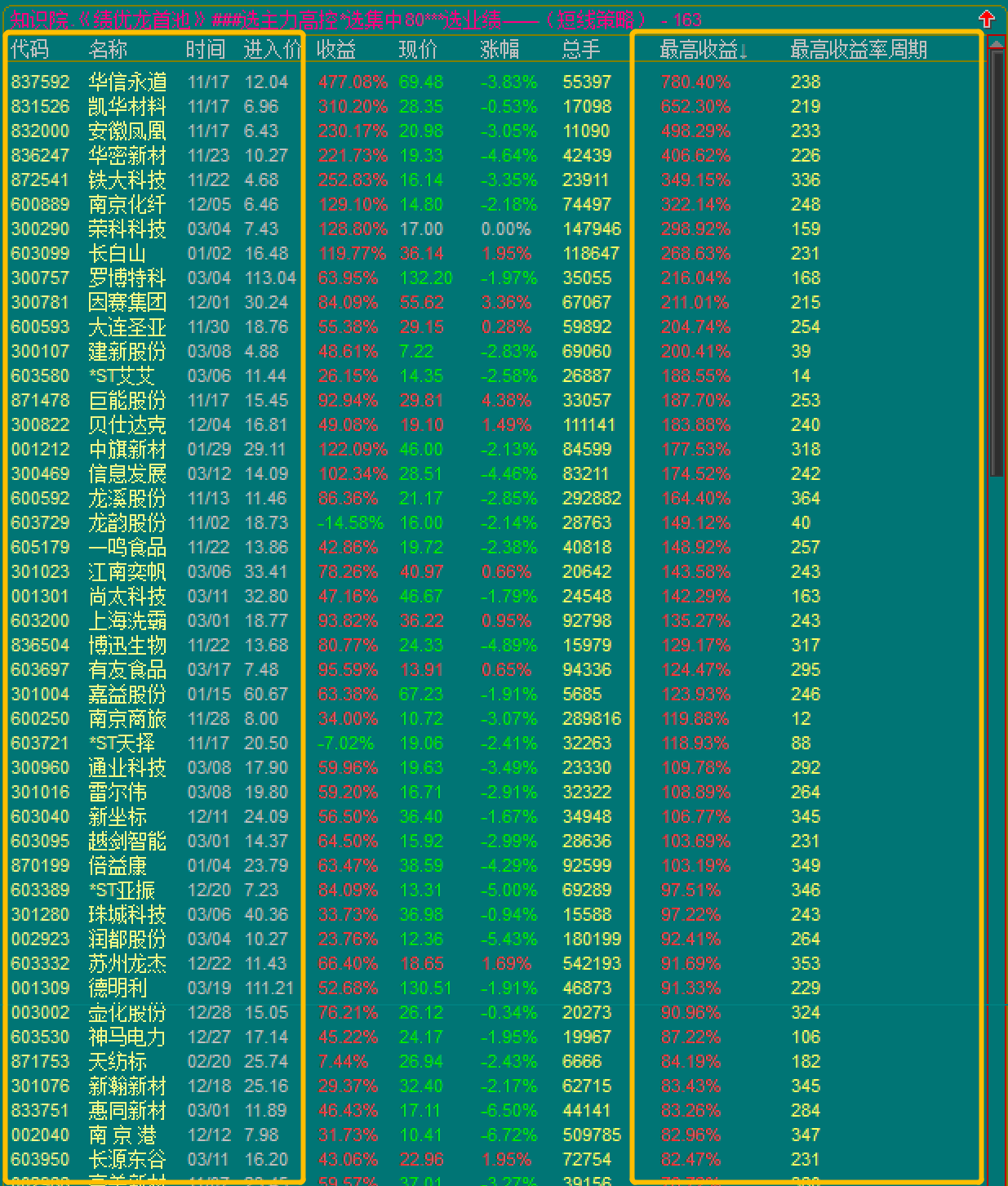The height and width of the screenshot is (1186, 1008).
Task: Select 荣科科技 in the table
Action: tap(128, 229)
